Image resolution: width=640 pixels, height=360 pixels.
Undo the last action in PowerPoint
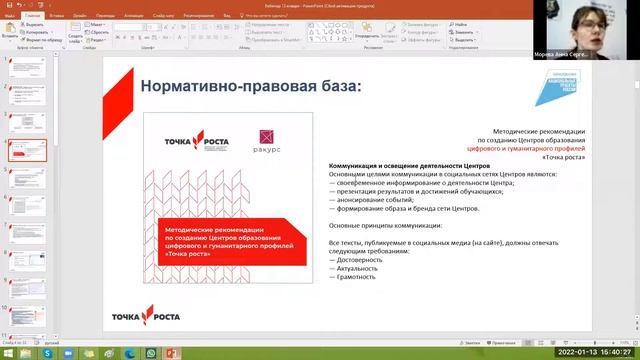point(18,5)
